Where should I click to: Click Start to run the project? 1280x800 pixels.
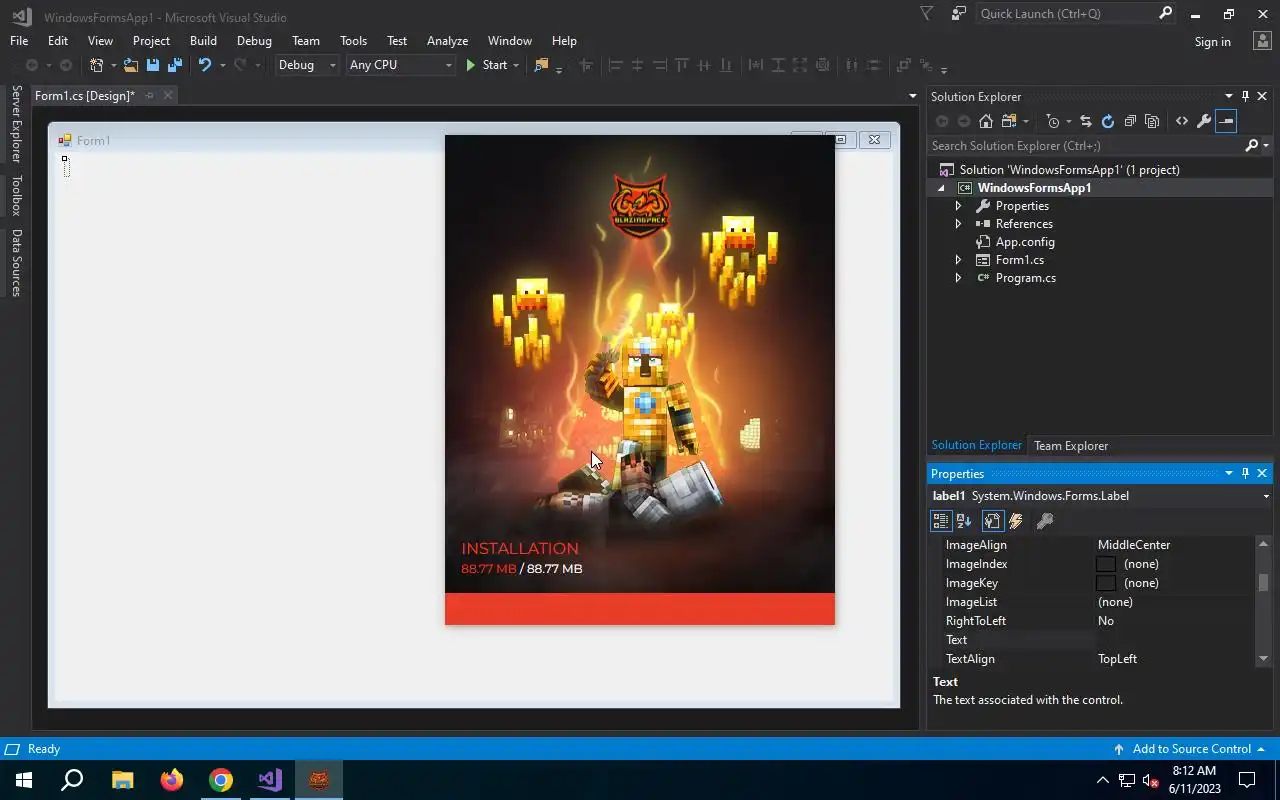pyautogui.click(x=487, y=65)
